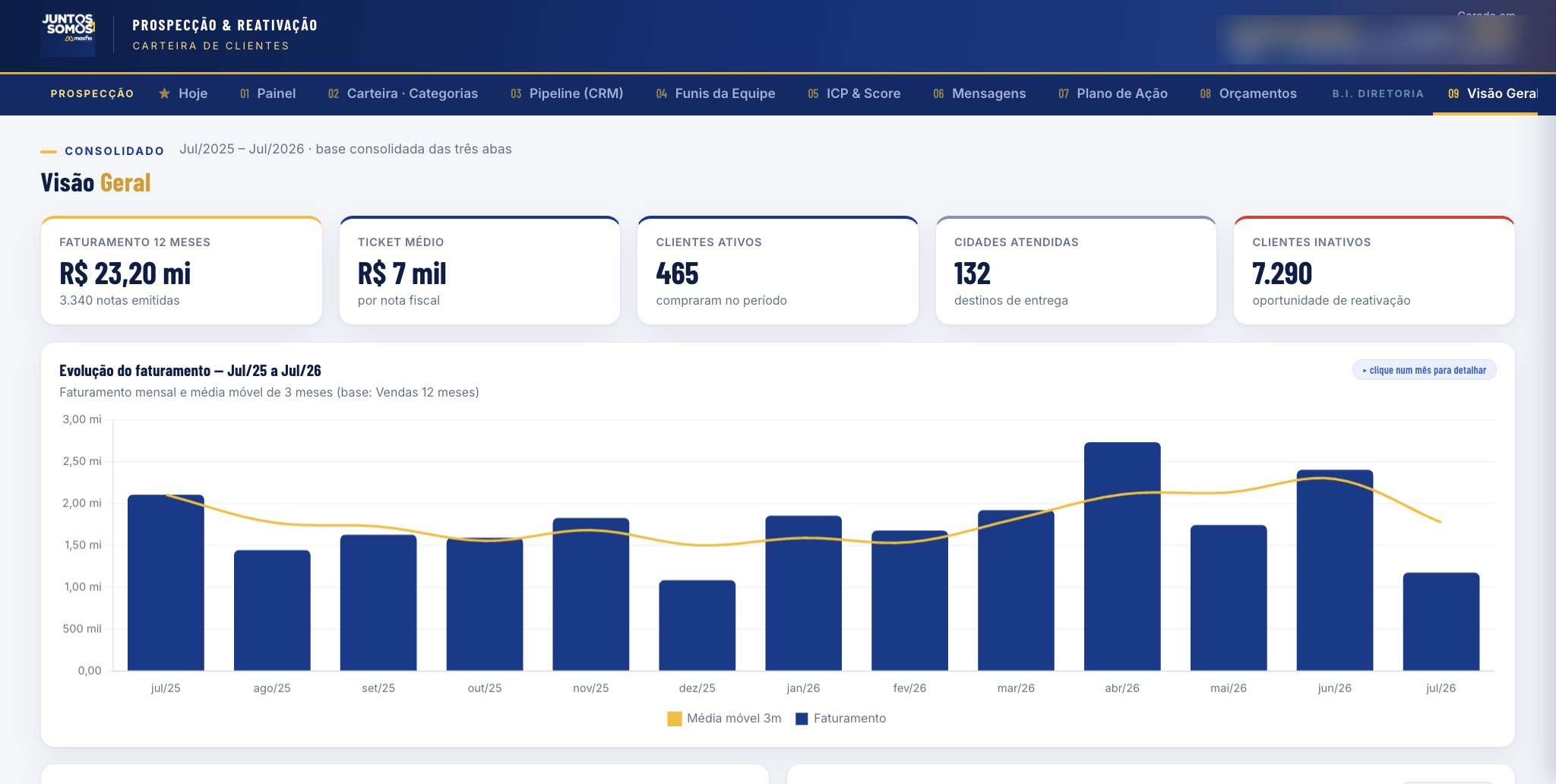The image size is (1556, 784).
Task: Switch to Carteira · Categorias tab
Action: click(x=403, y=93)
